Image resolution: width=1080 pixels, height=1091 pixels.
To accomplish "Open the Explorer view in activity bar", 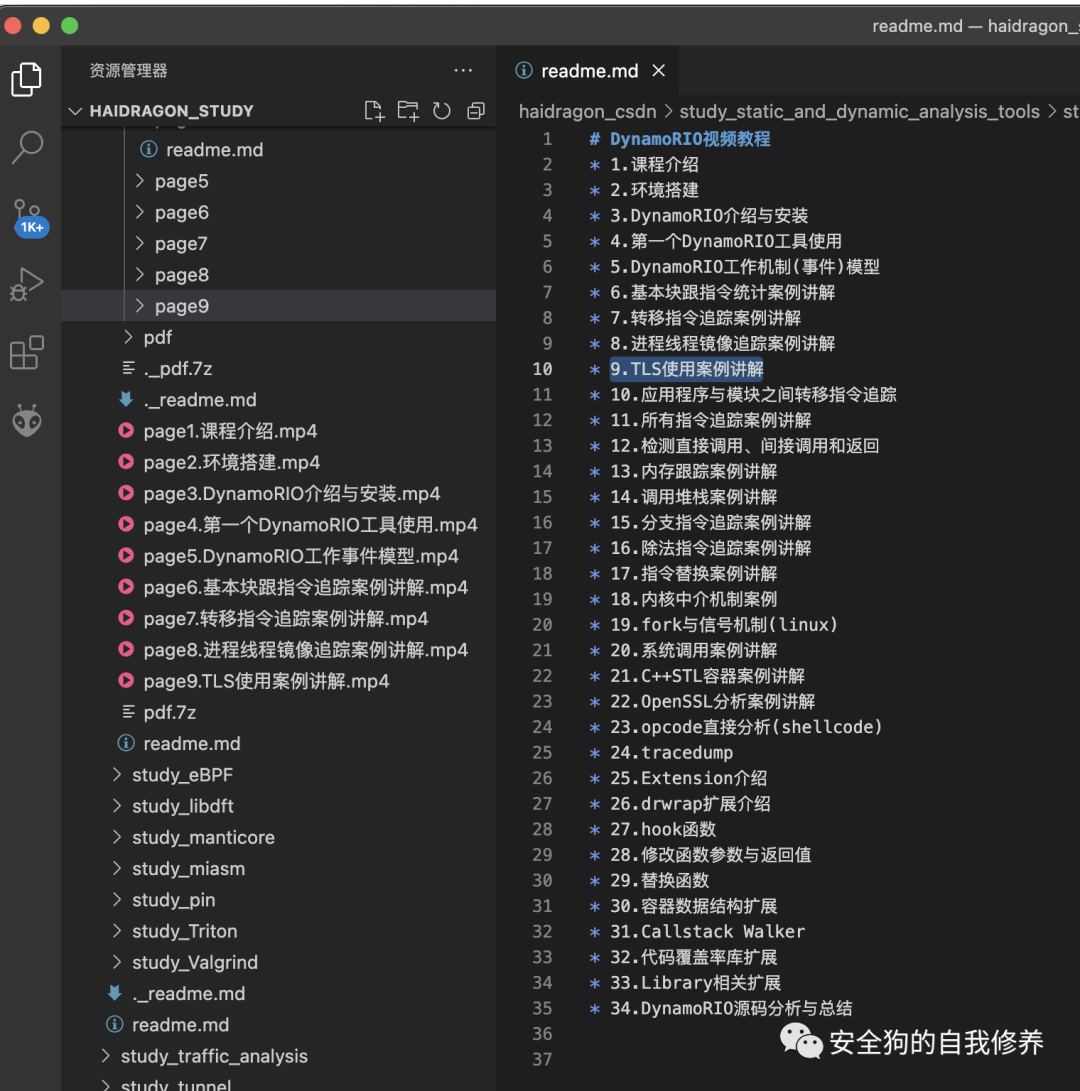I will 26,79.
